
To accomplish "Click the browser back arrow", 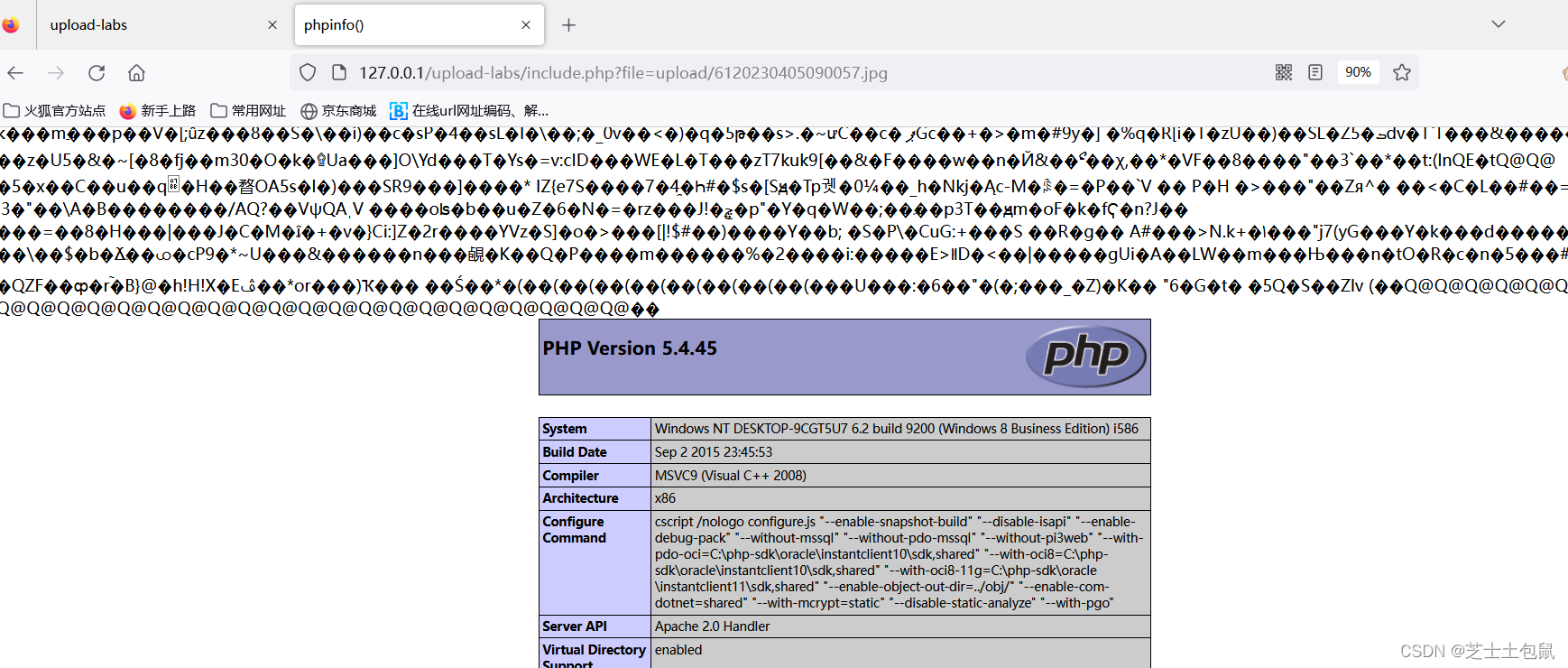I will point(15,73).
